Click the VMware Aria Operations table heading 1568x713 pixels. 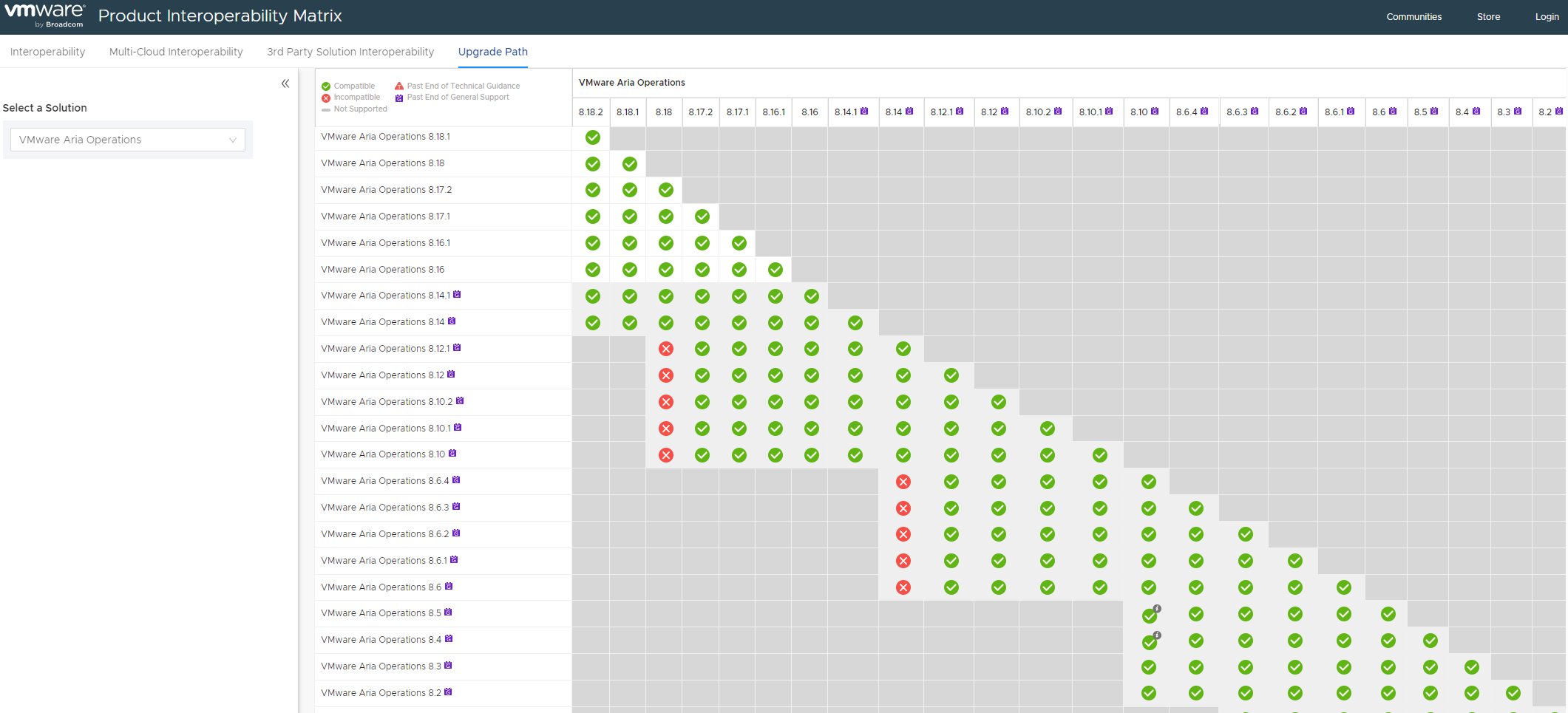pyautogui.click(x=632, y=83)
